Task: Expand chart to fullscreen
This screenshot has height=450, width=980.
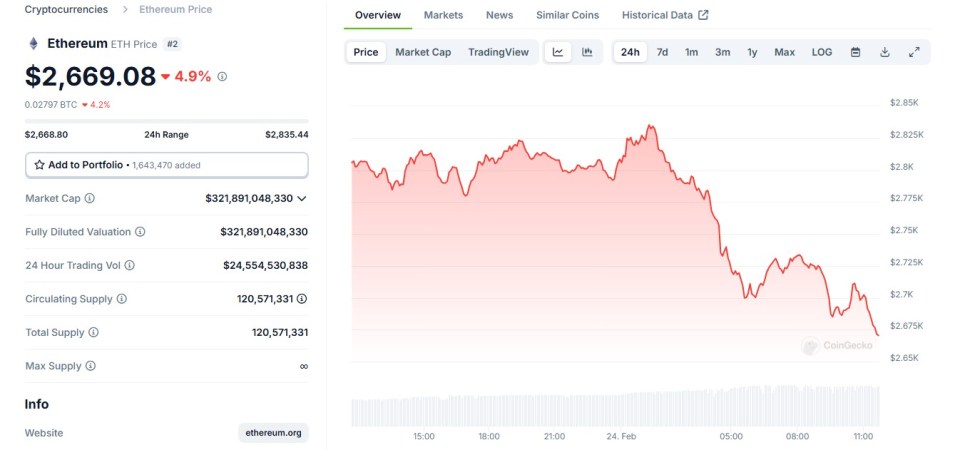Action: [914, 52]
